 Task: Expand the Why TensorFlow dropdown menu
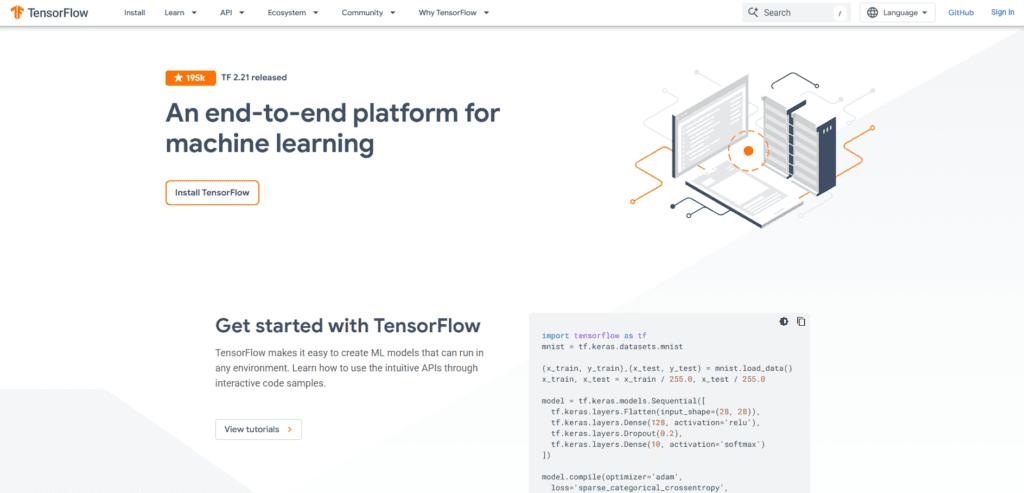click(x=454, y=12)
